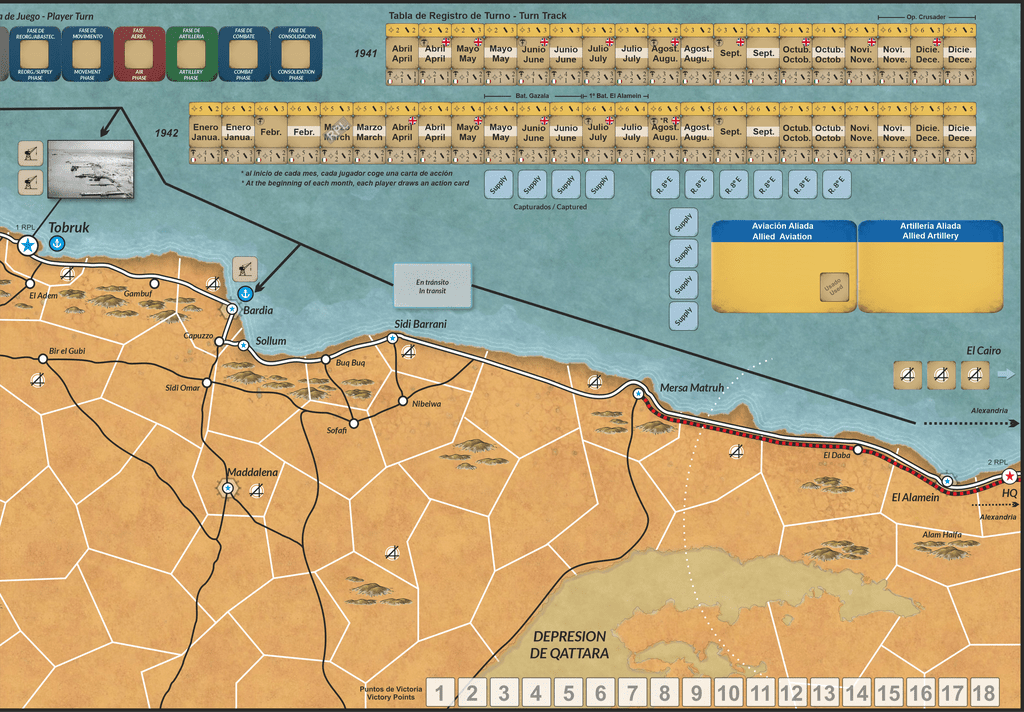This screenshot has width=1024, height=712.
Task: Select the Reorg/Supply Phase box
Action: coord(35,54)
